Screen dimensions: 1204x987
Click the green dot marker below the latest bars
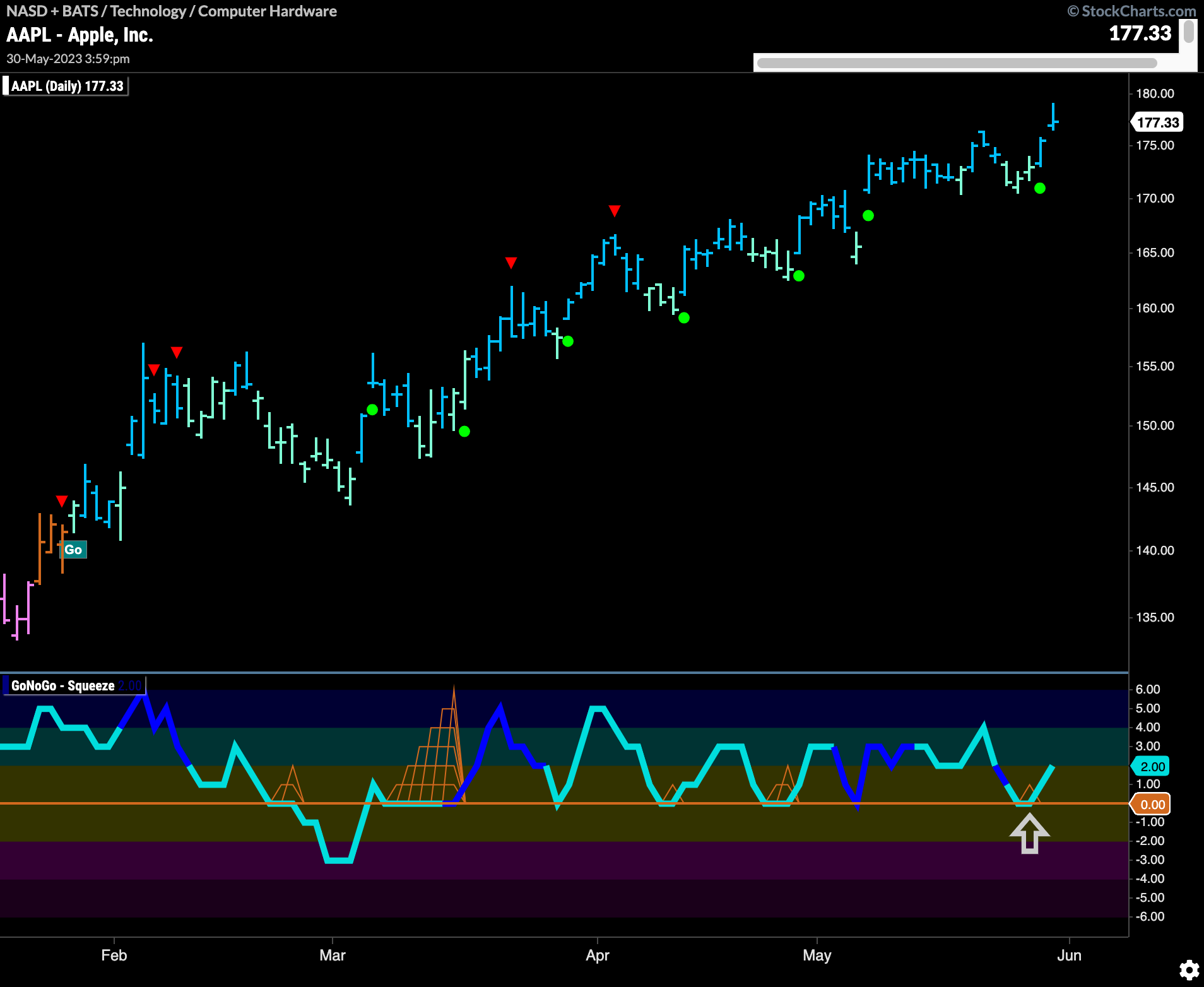1040,188
